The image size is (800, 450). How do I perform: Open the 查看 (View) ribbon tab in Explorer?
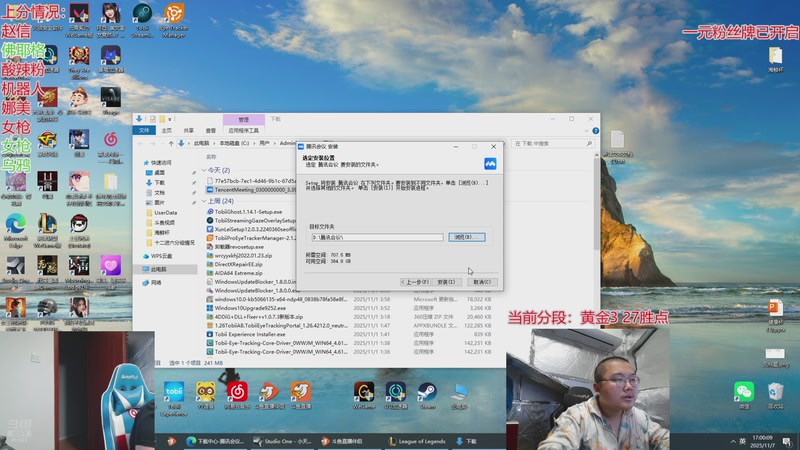coord(210,131)
